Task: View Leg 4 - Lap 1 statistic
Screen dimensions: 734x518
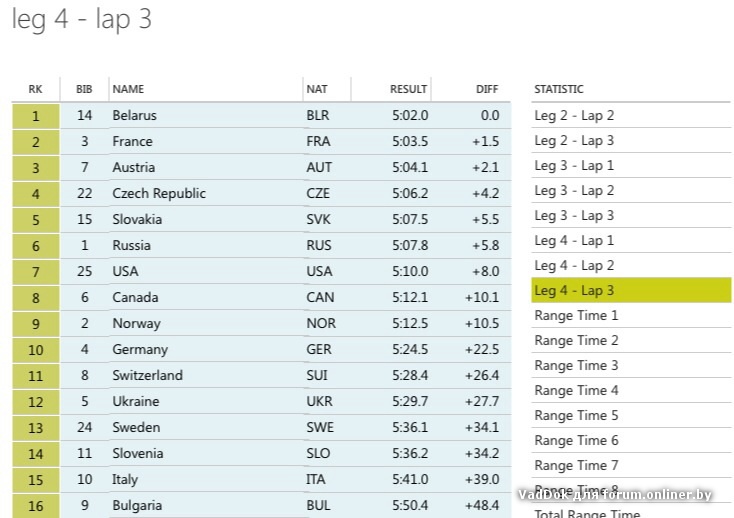Action: [x=575, y=241]
